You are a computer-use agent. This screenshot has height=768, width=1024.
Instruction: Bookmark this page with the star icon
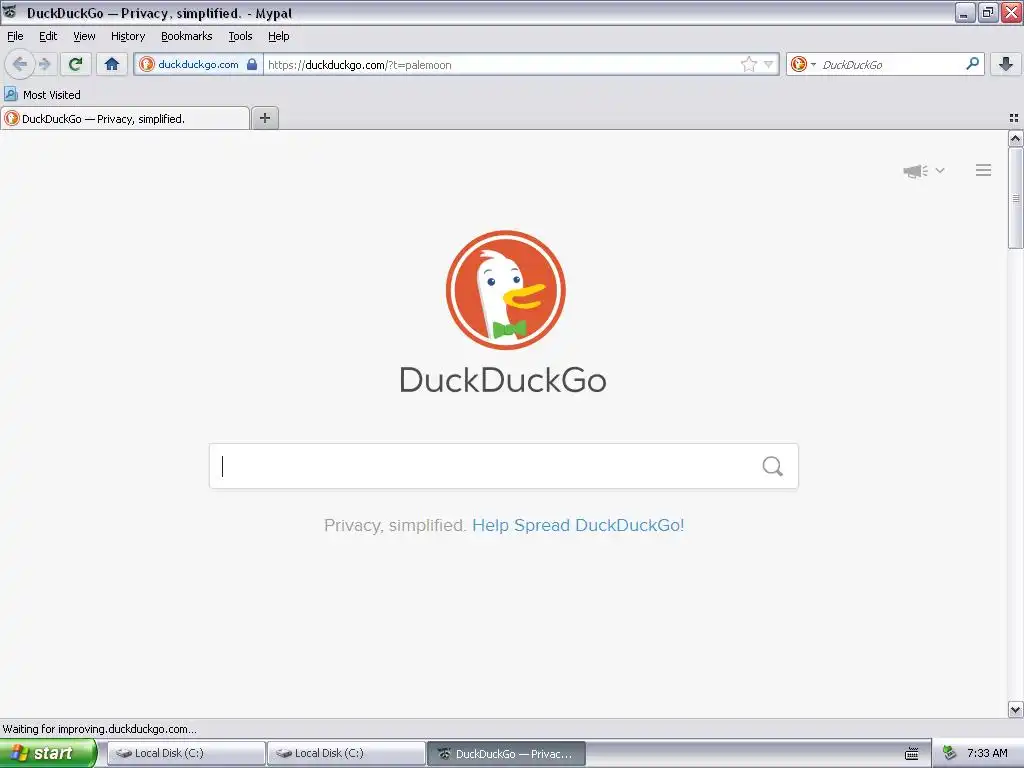748,64
